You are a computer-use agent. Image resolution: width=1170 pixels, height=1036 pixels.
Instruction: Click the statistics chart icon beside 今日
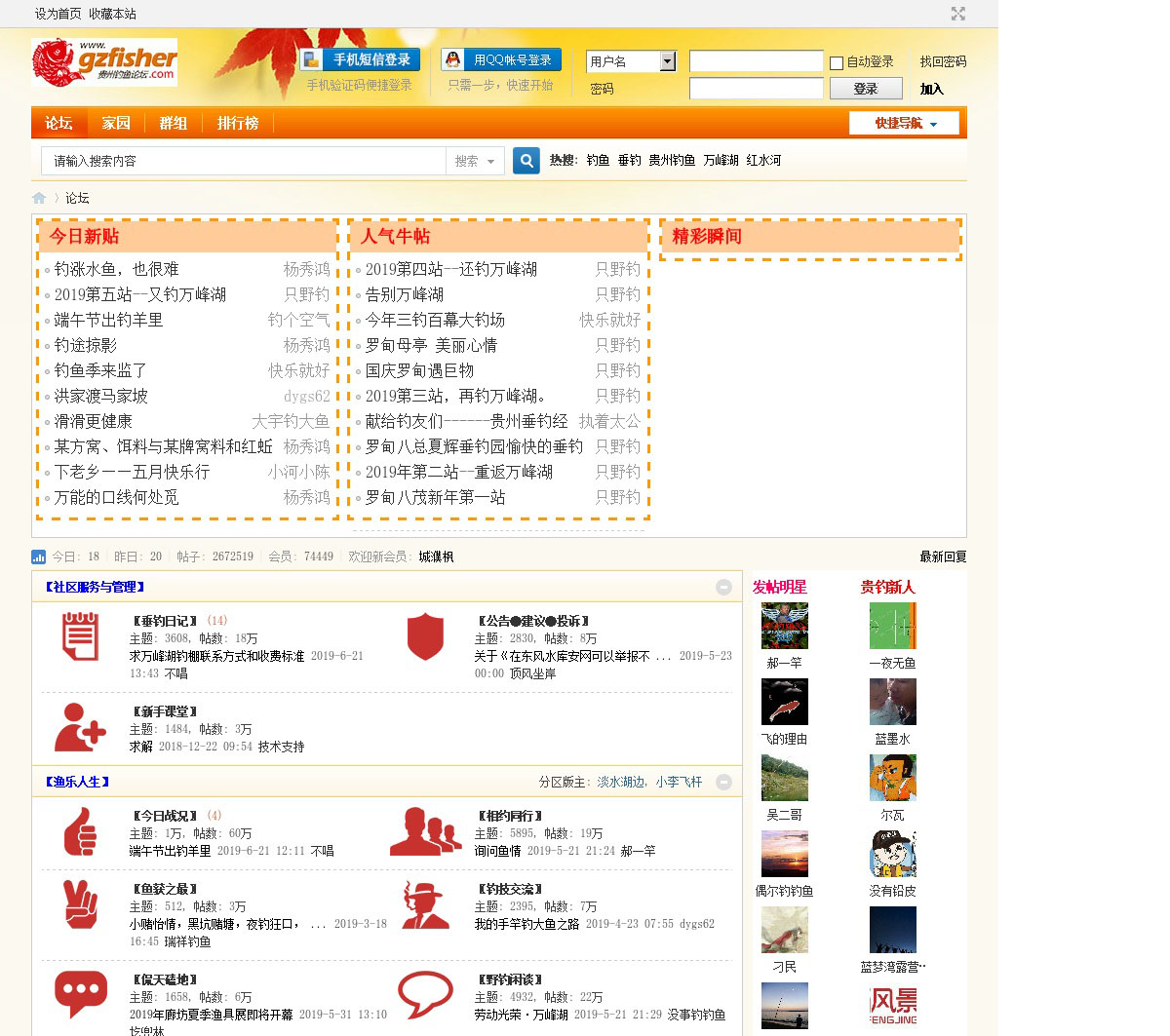pyautogui.click(x=39, y=556)
